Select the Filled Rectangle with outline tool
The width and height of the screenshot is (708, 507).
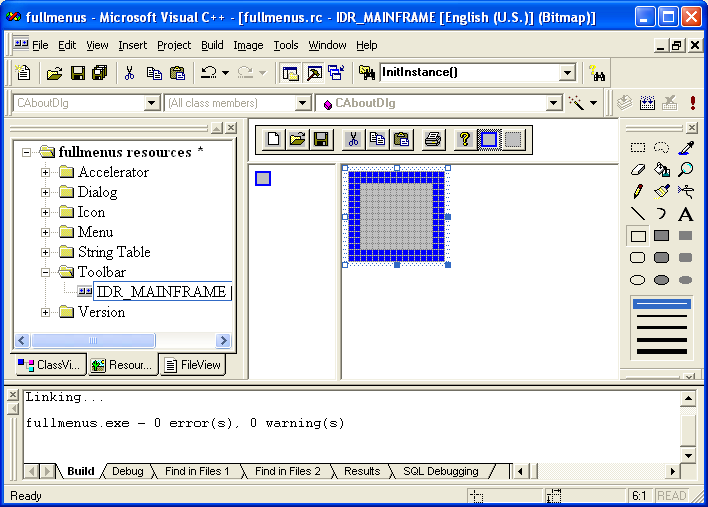pyautogui.click(x=661, y=236)
